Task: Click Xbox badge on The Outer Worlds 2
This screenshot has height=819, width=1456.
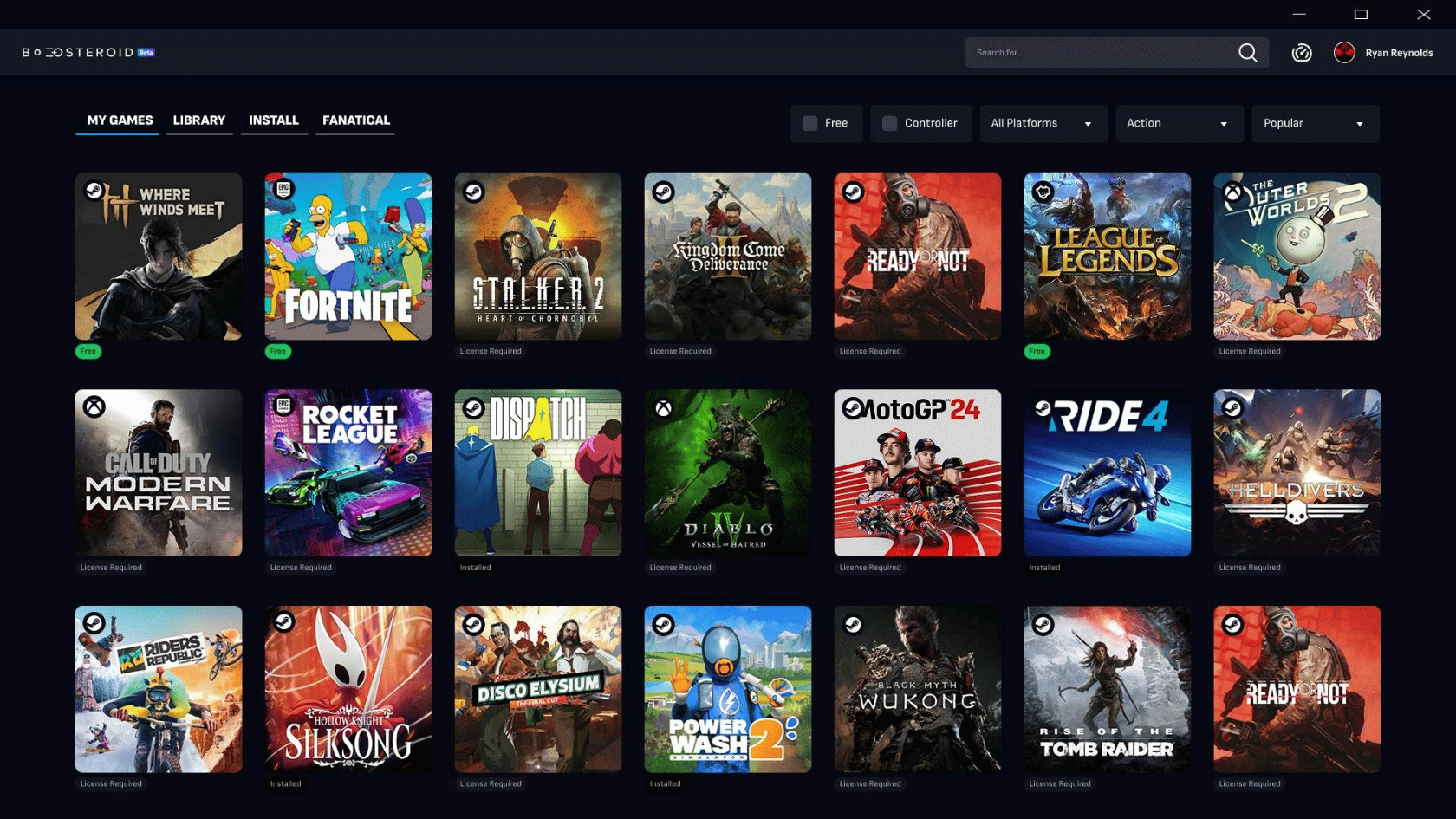Action: pos(1232,192)
